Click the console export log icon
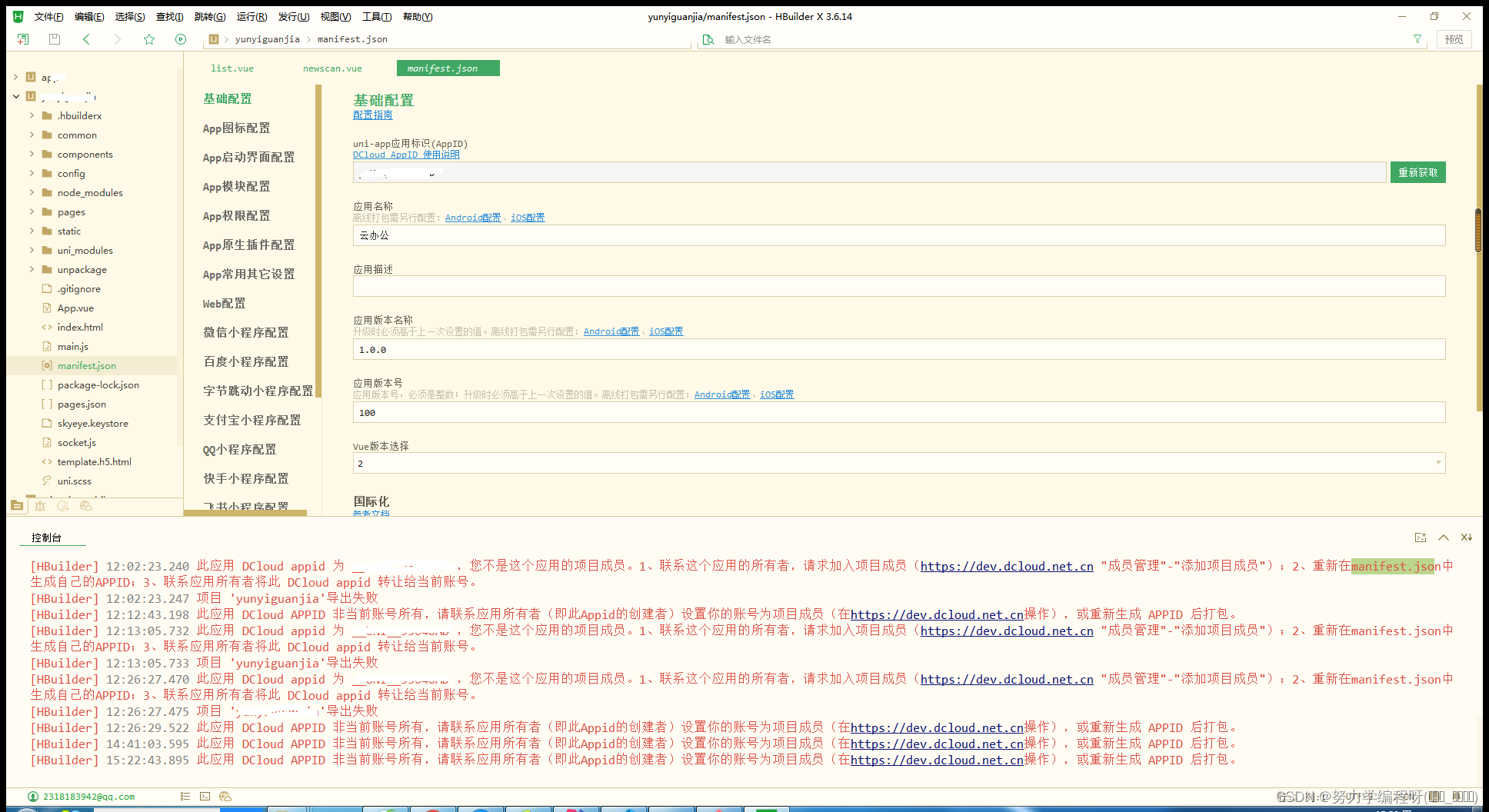 1421,537
